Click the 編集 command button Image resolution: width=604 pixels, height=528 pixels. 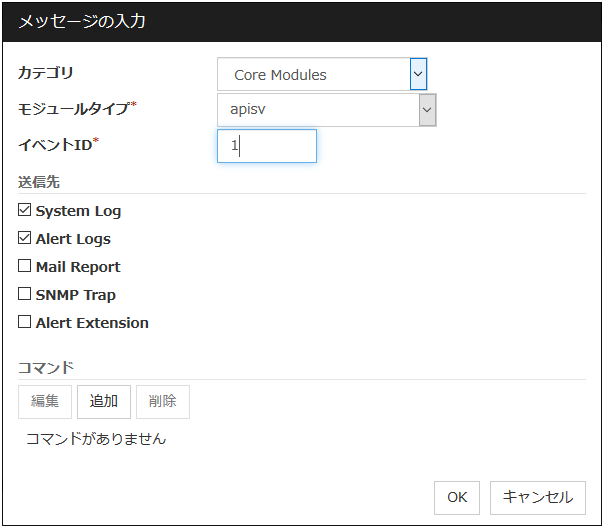pyautogui.click(x=45, y=401)
